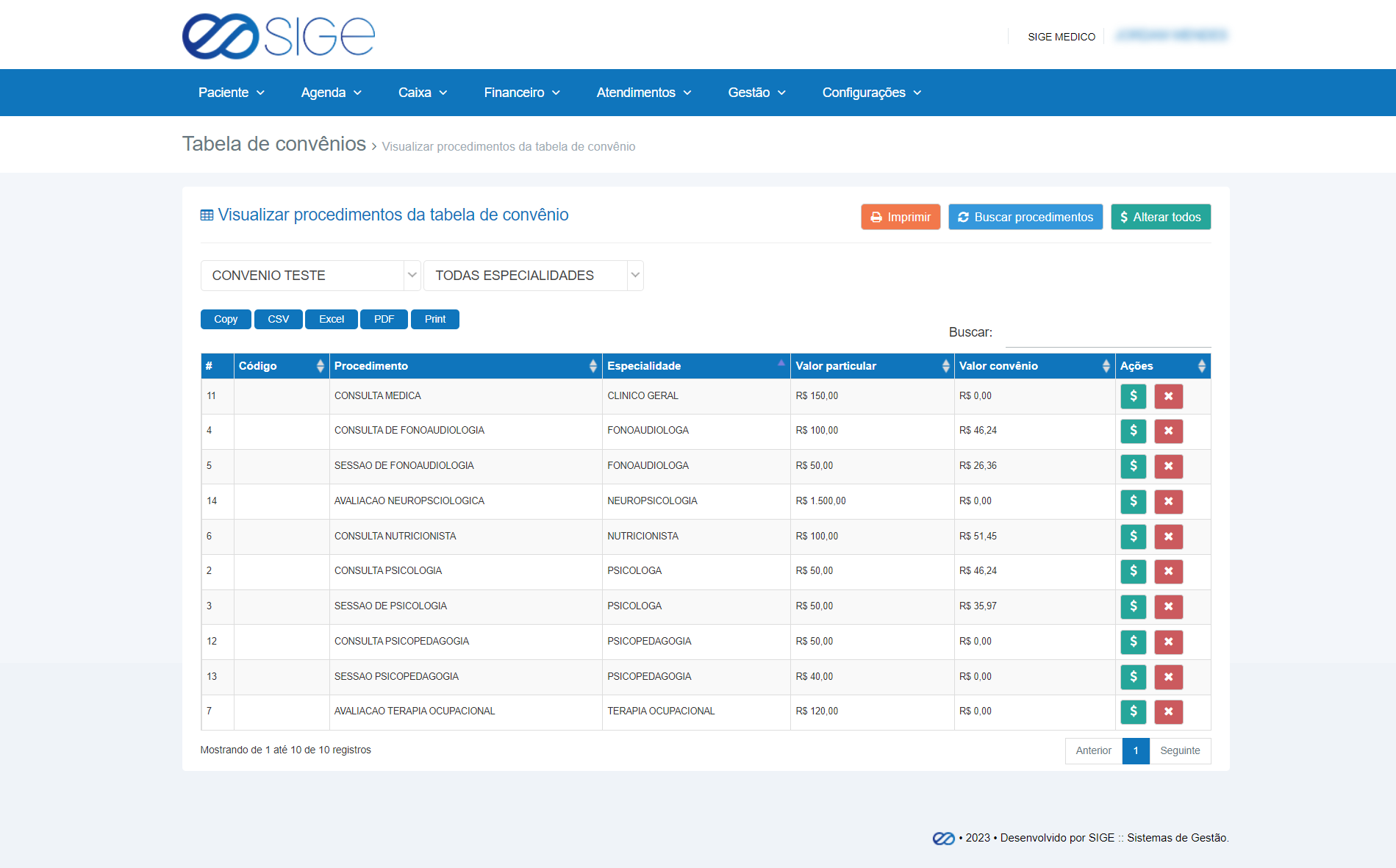Remove CONSULTA PSICOLOGIA row

tap(1168, 571)
